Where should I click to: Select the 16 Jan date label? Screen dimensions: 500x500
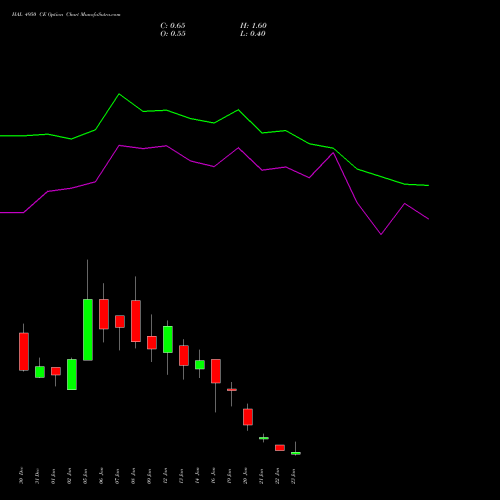[213, 476]
